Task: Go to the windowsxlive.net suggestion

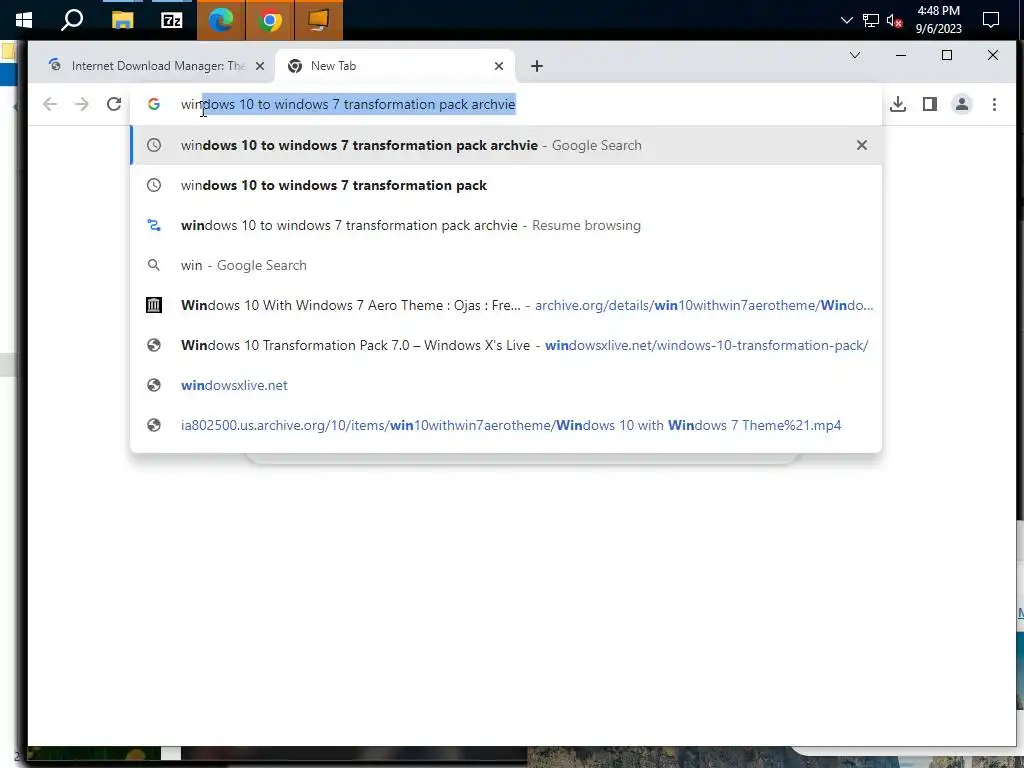Action: [505, 385]
